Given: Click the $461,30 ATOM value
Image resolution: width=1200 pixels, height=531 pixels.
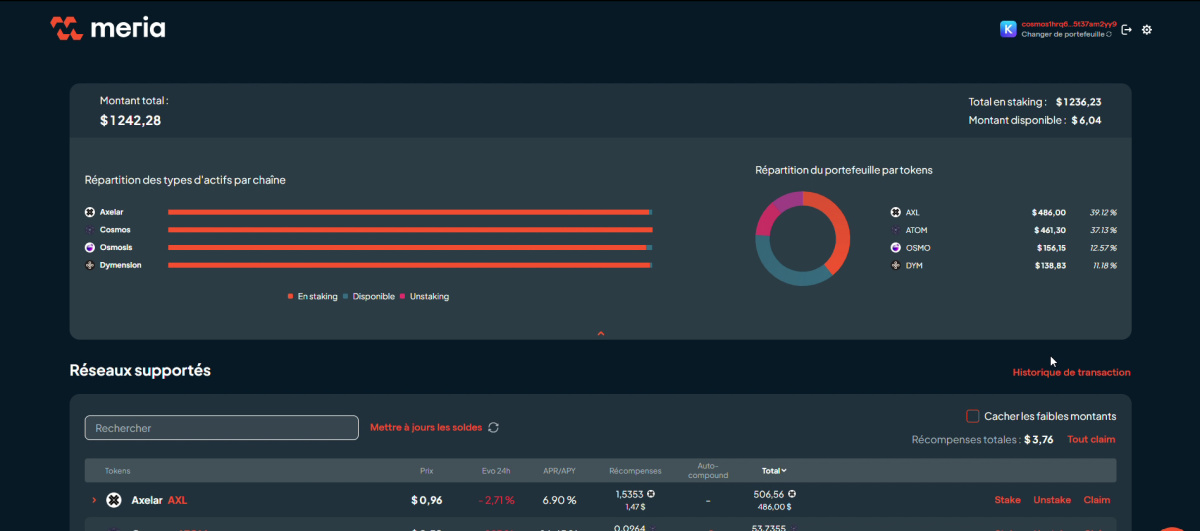Looking at the screenshot, I should tap(1049, 230).
